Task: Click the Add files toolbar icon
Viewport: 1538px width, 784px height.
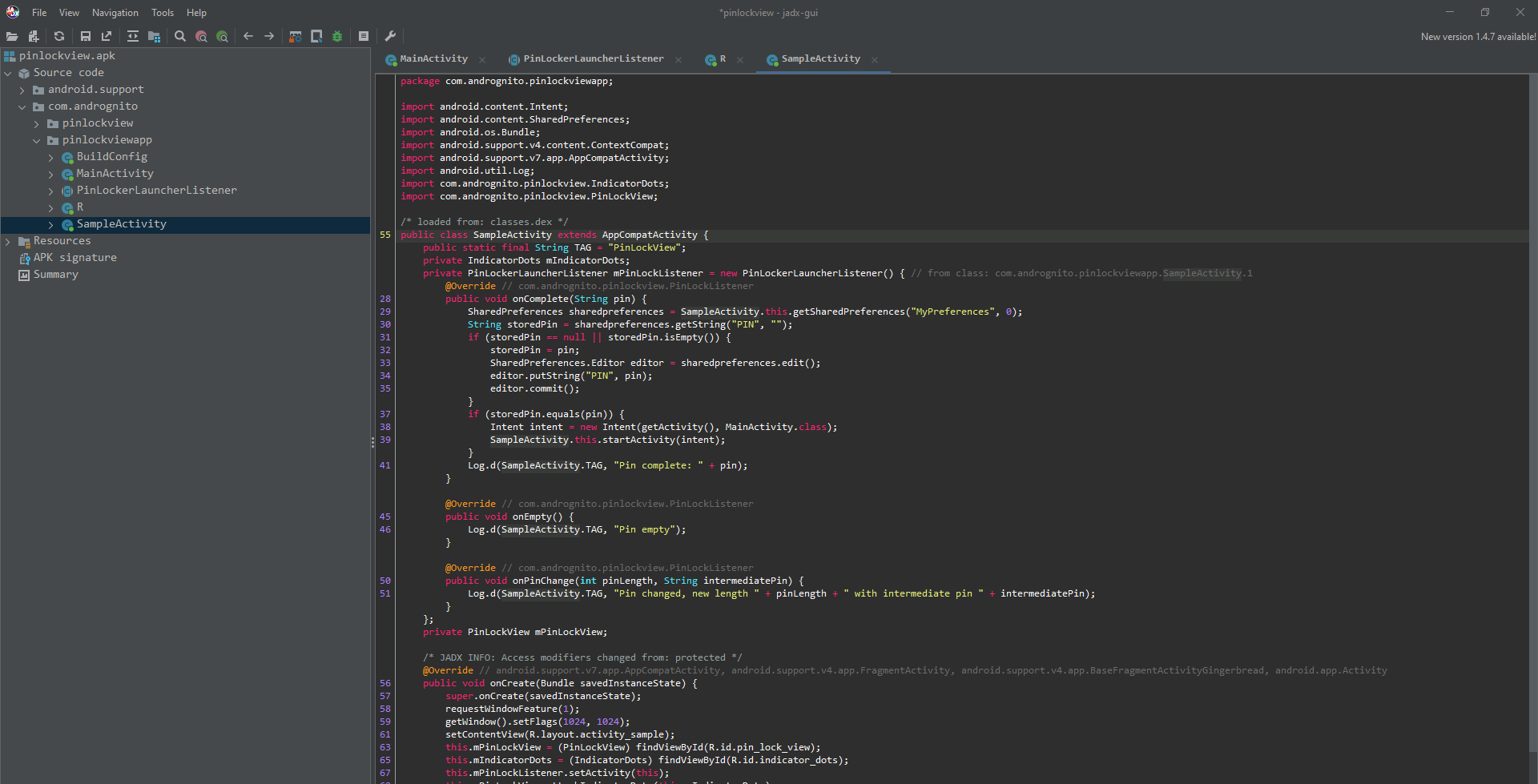Action: [34, 36]
